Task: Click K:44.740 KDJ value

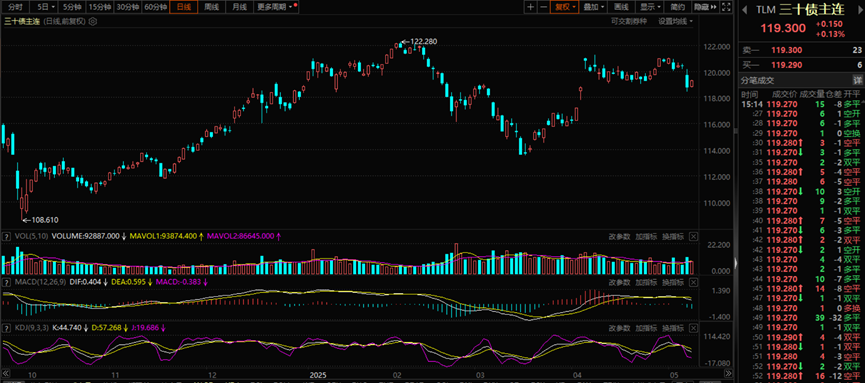Action: pyautogui.click(x=66, y=328)
